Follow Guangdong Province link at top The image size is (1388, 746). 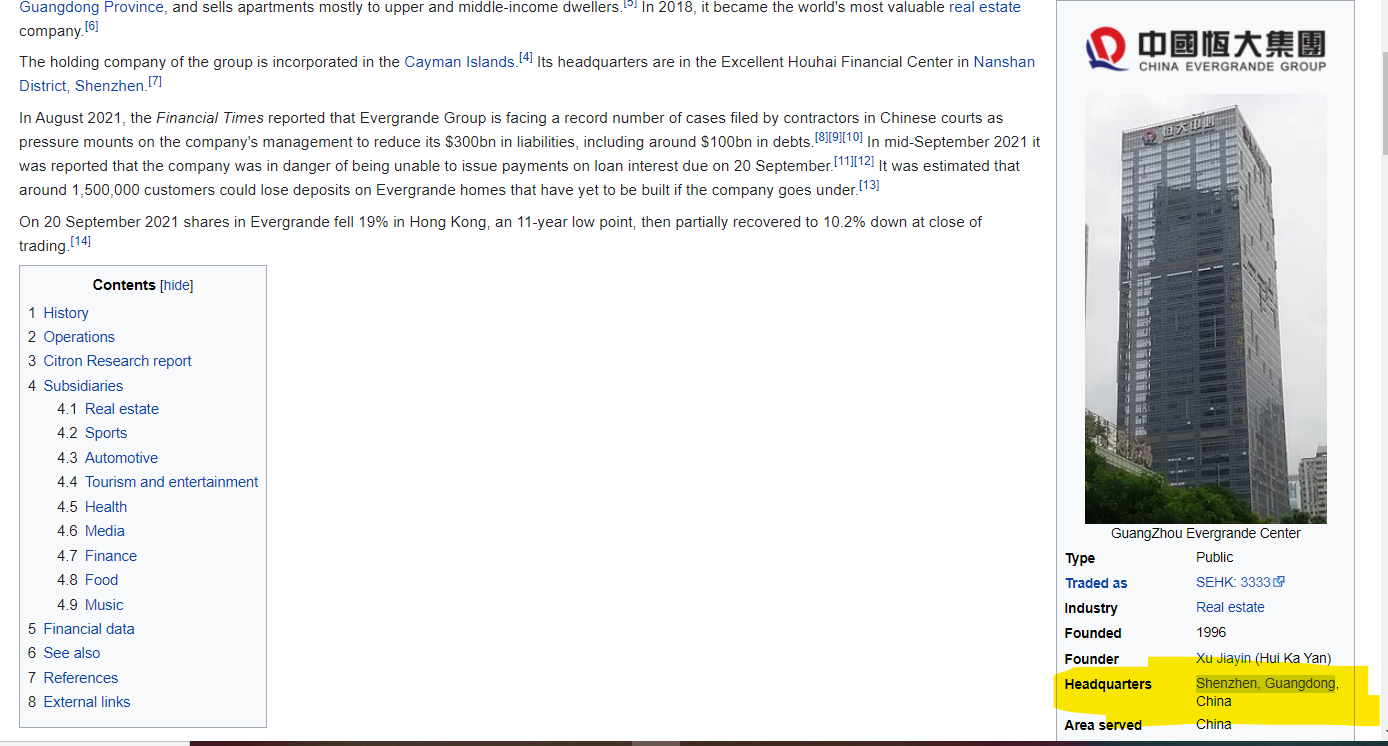[x=91, y=7]
